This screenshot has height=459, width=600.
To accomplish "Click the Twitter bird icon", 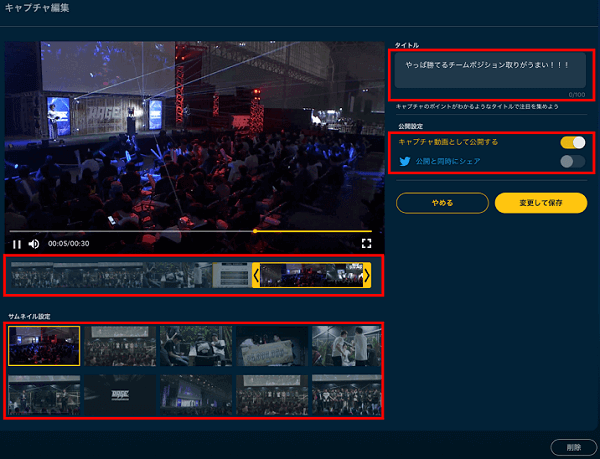I will point(404,161).
